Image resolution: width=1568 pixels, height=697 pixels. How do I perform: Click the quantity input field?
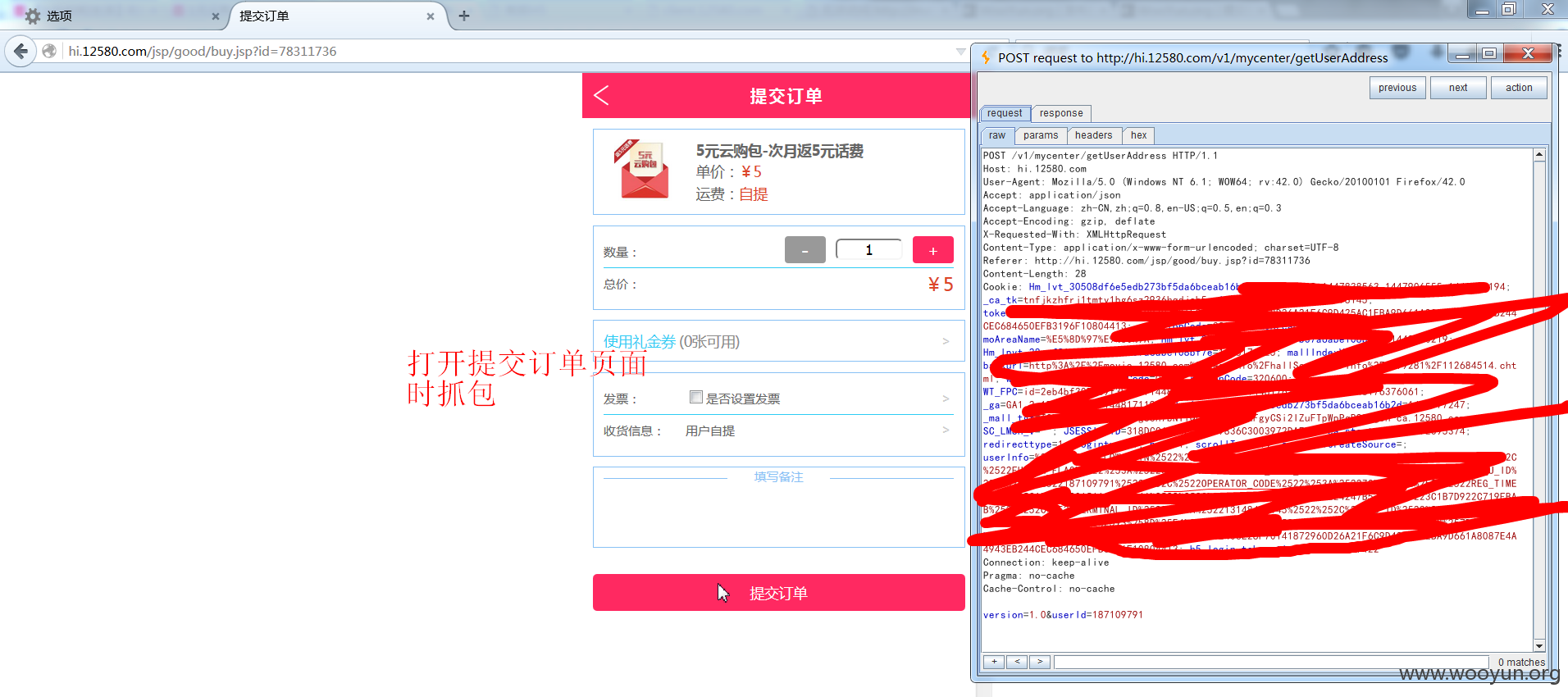pyautogui.click(x=869, y=249)
